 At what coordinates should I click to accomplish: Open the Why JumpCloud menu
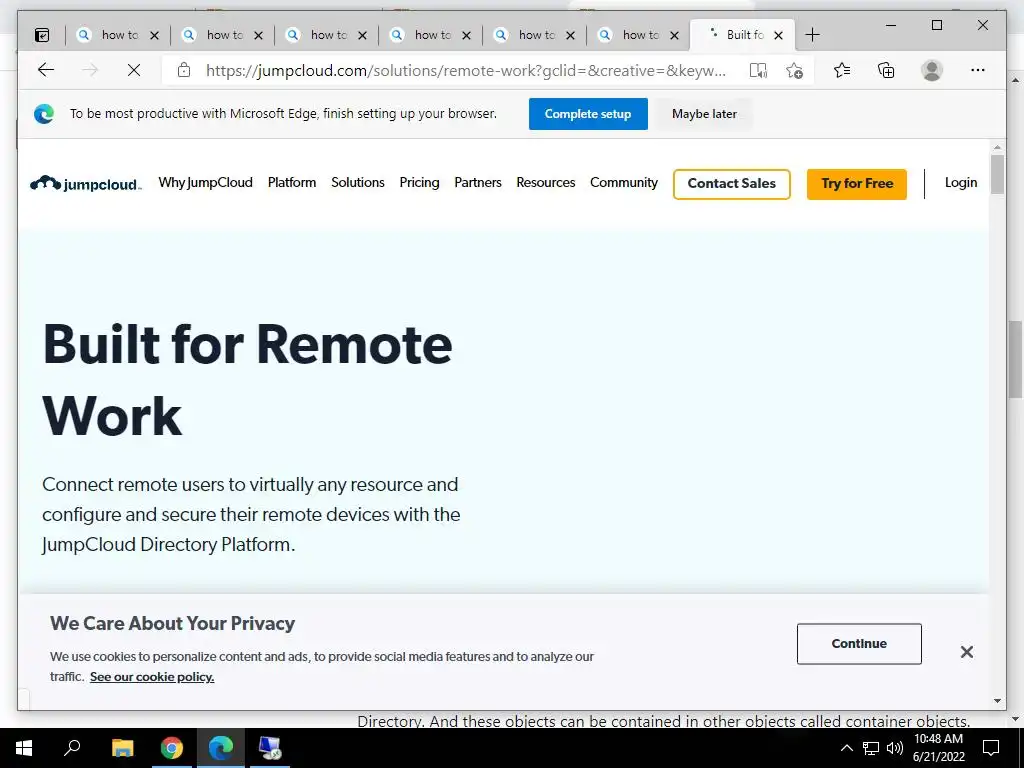pos(205,183)
